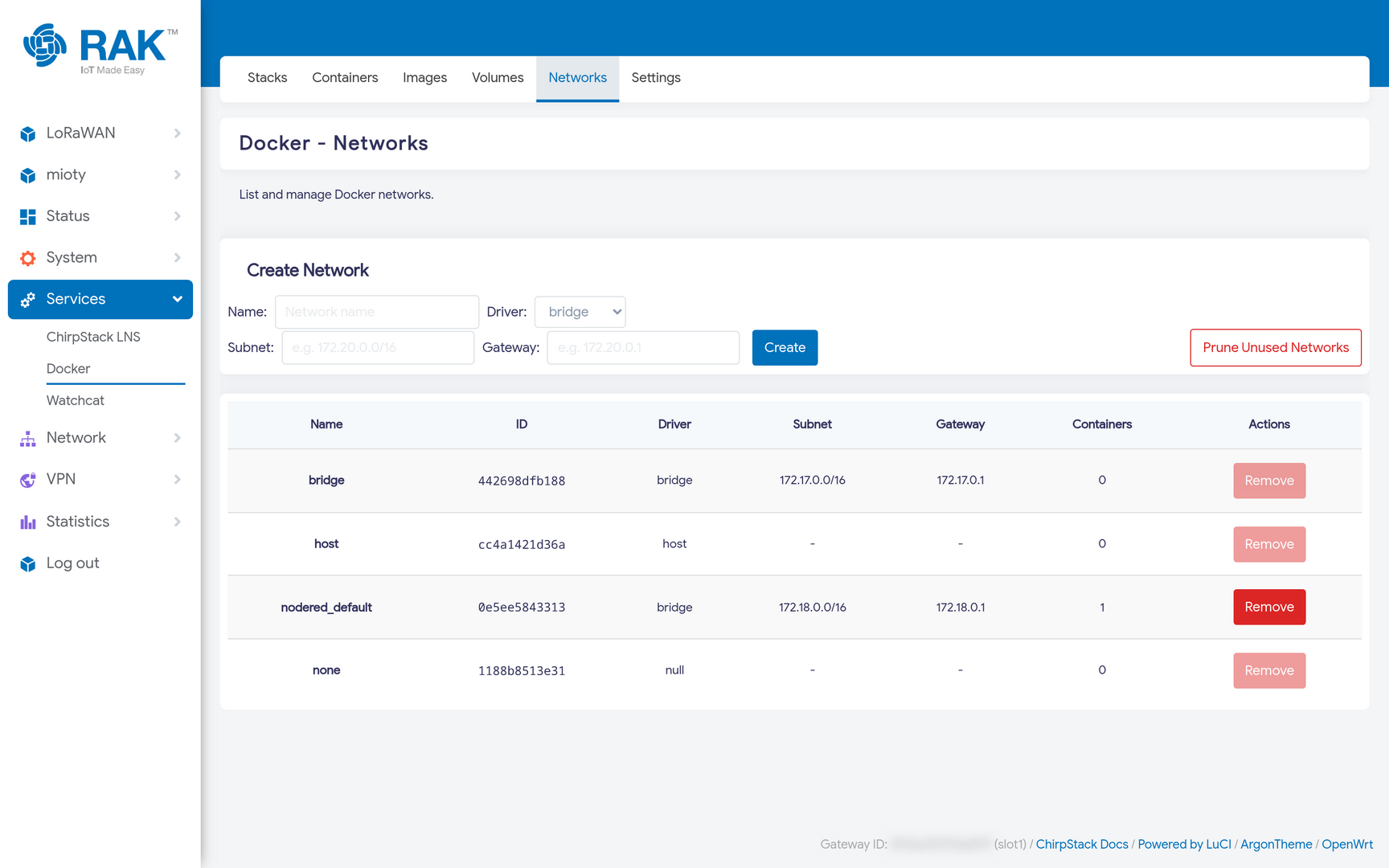
Task: Click network ID cc4a1421d36a
Action: (x=522, y=544)
